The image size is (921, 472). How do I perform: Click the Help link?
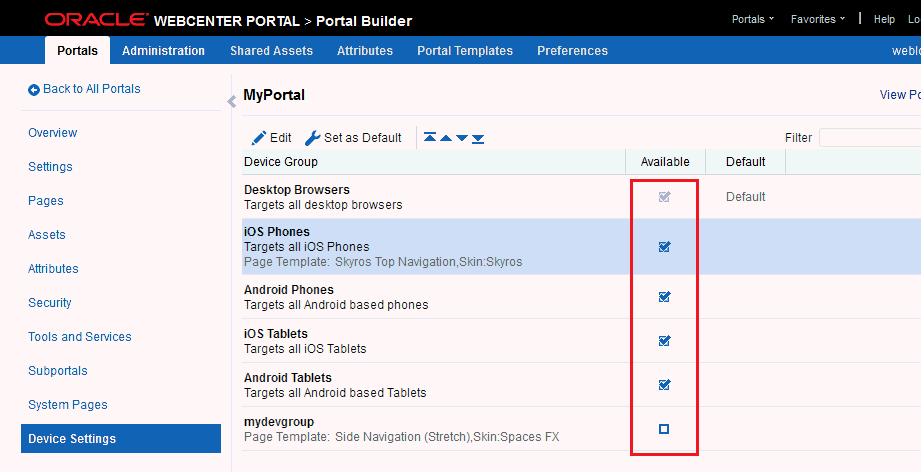click(884, 19)
